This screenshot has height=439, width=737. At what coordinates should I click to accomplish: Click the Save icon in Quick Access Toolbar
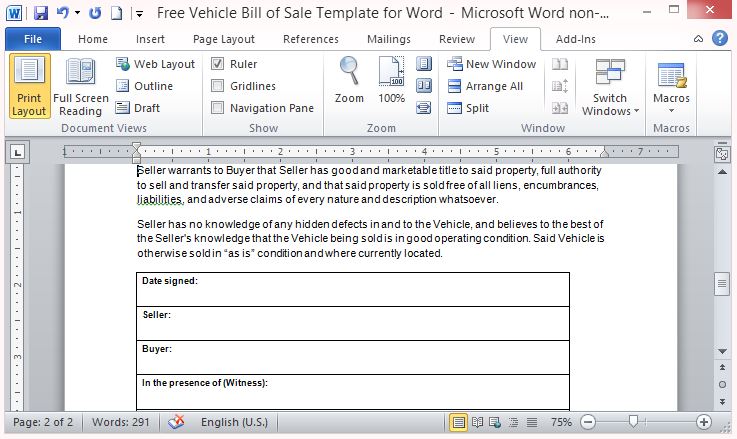[x=41, y=14]
